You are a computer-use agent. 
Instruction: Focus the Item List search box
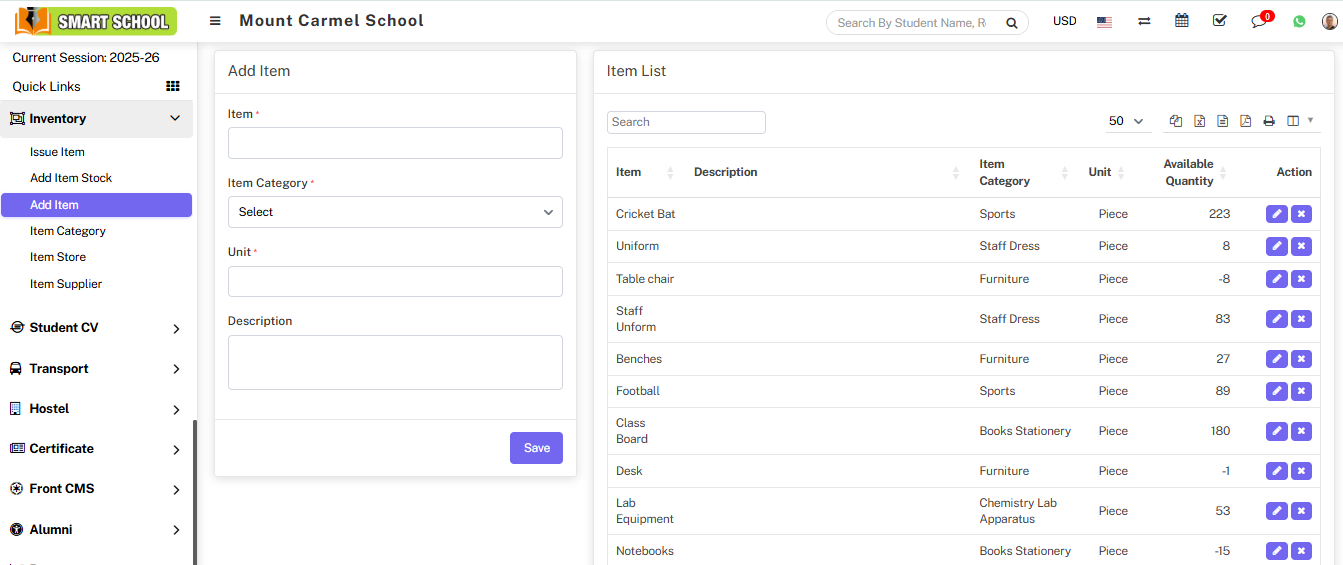(x=686, y=122)
